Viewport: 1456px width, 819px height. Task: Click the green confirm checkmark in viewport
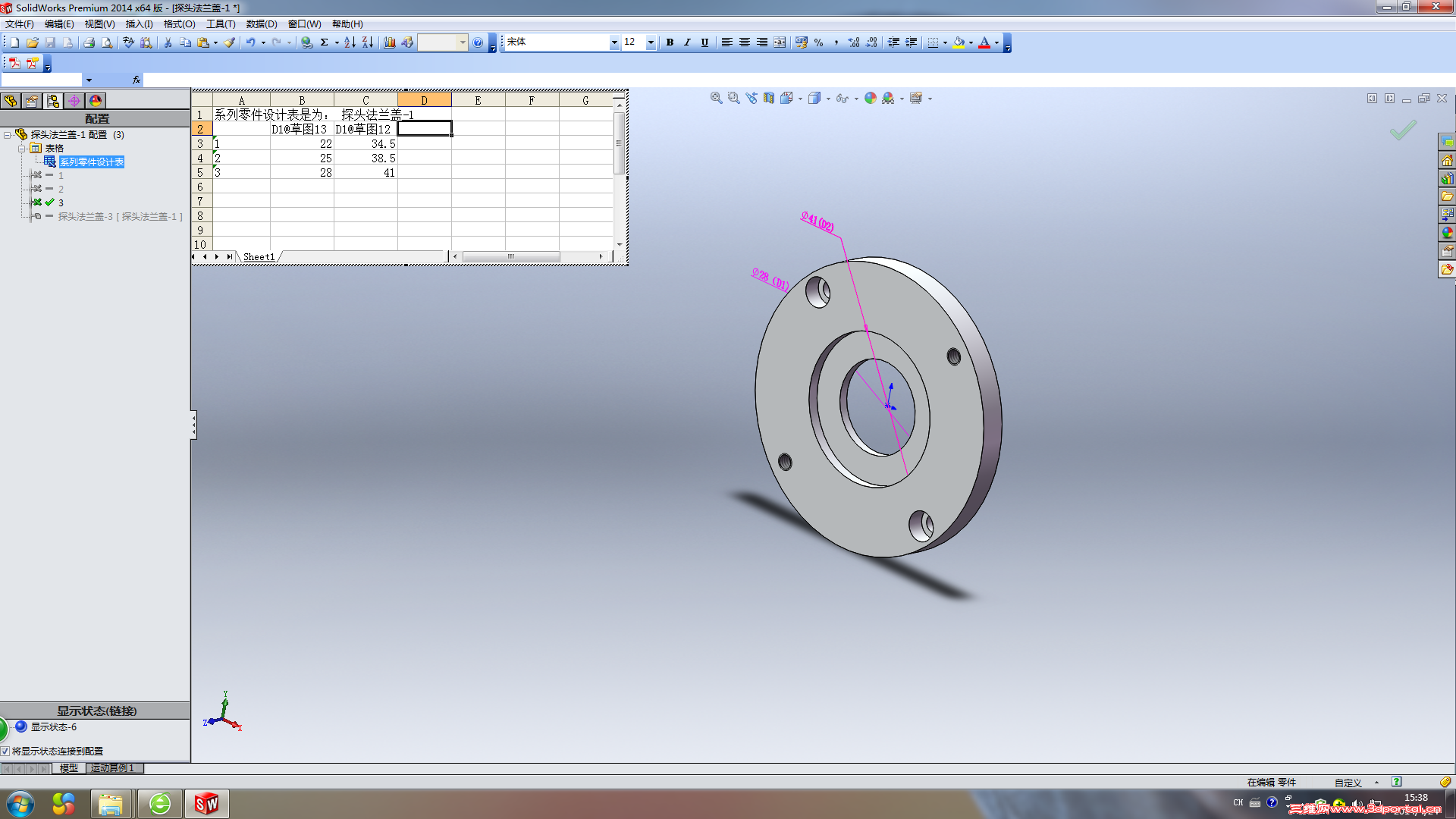pos(1402,130)
